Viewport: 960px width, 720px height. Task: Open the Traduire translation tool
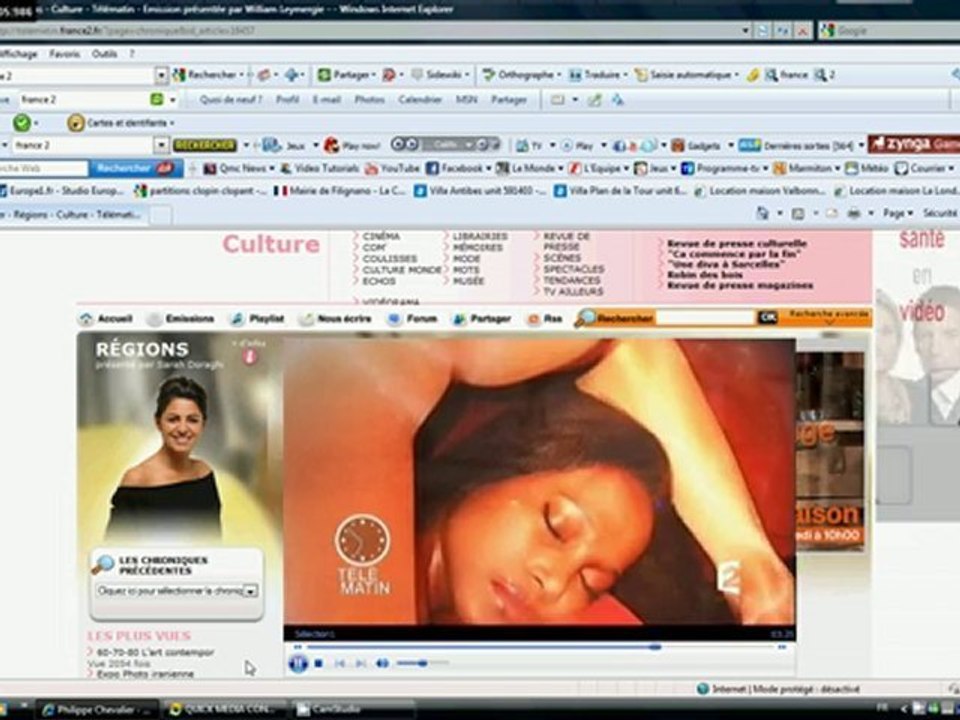(598, 75)
